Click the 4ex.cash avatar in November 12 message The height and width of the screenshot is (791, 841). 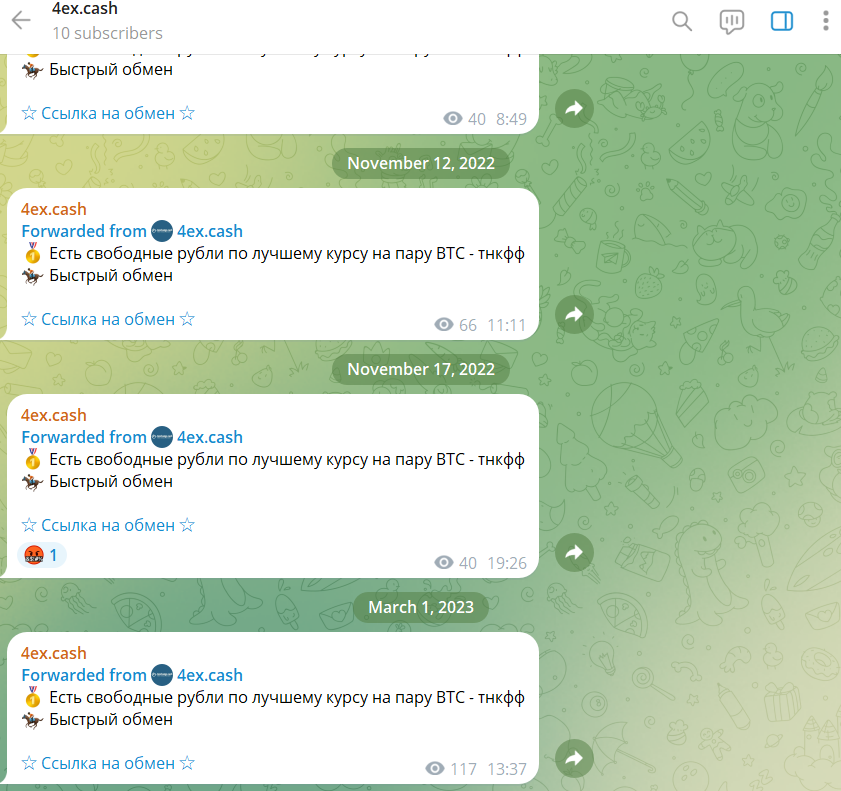point(162,231)
